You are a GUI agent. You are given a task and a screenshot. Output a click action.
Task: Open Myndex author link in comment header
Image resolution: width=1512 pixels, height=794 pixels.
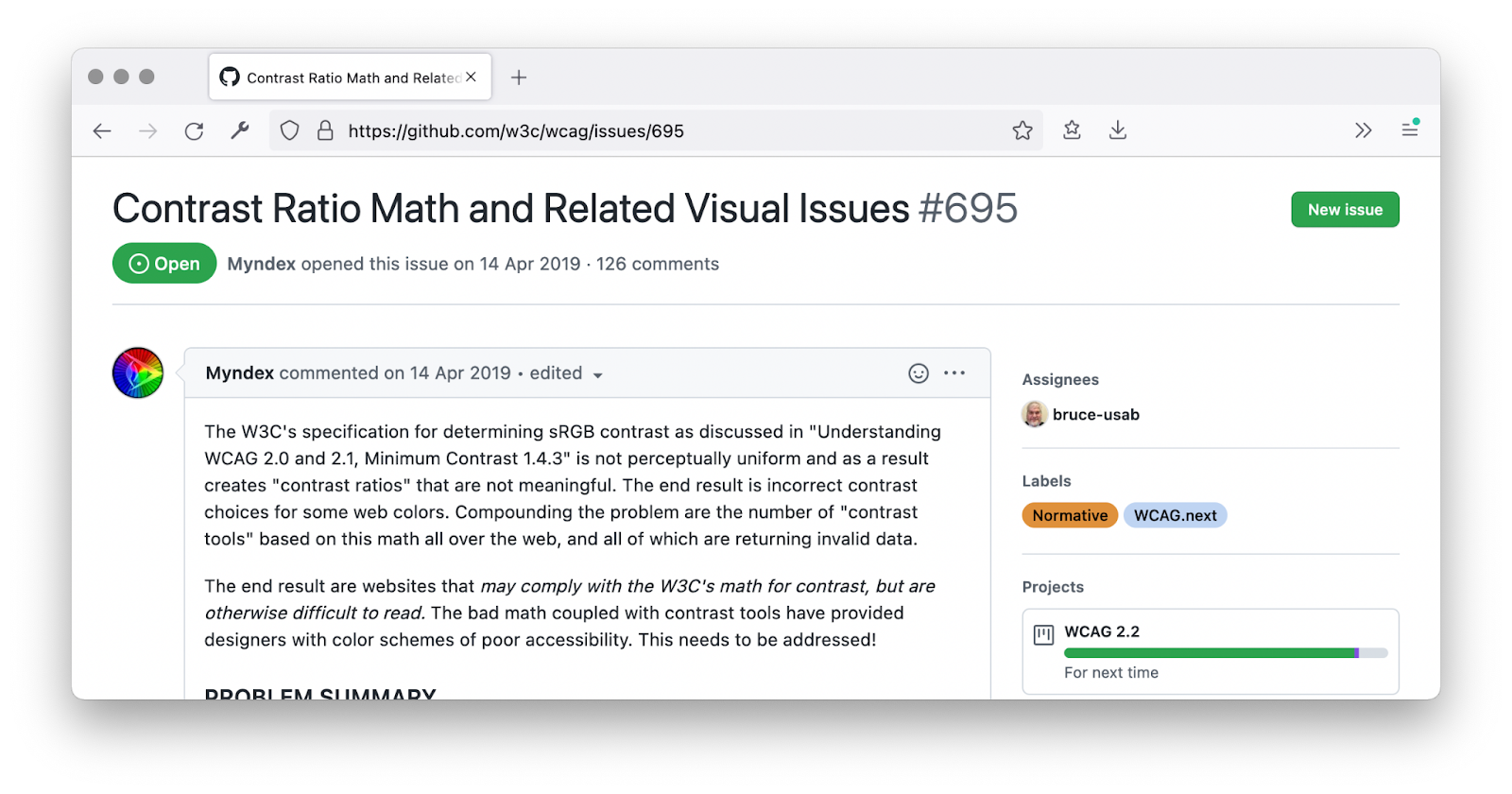coord(240,373)
